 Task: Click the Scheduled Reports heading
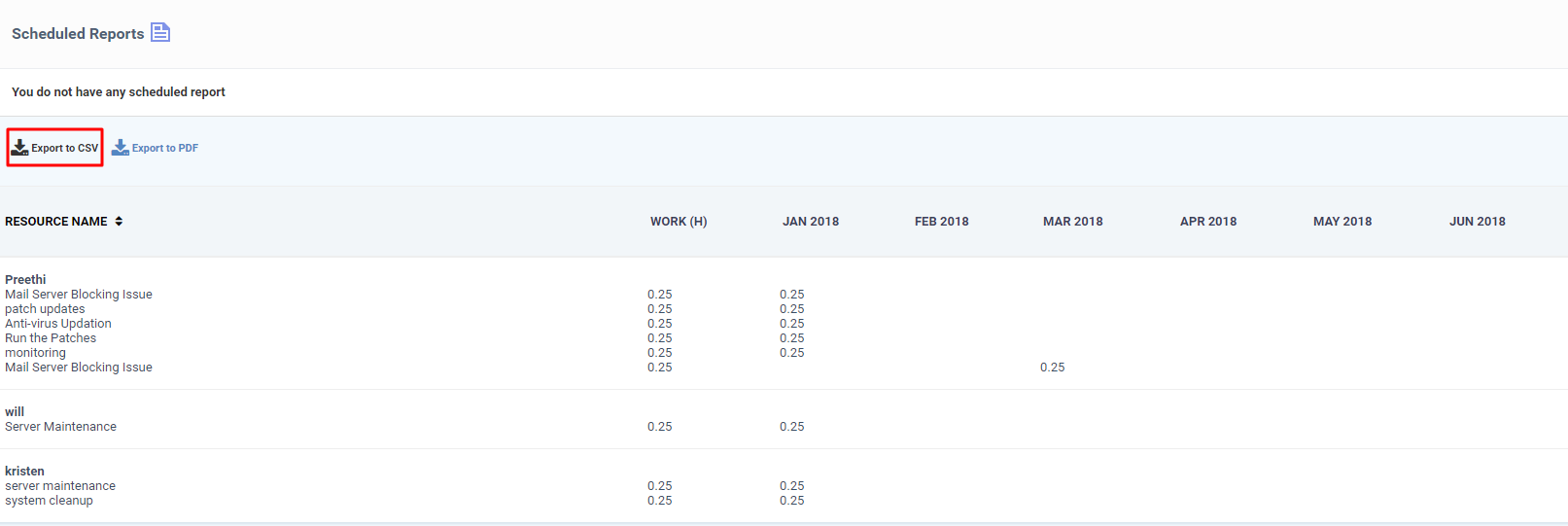78,33
